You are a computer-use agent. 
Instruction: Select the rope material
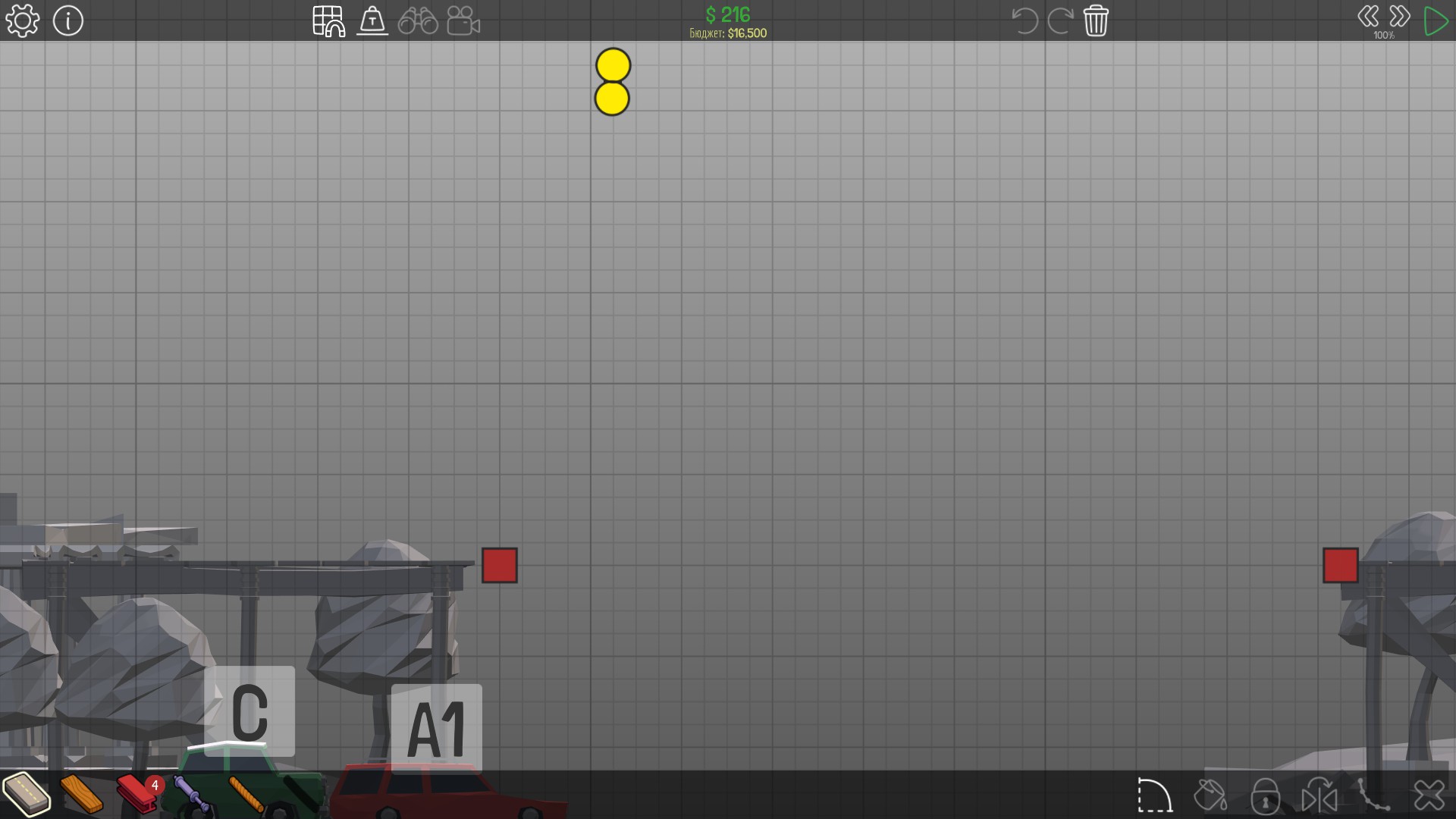[x=246, y=794]
